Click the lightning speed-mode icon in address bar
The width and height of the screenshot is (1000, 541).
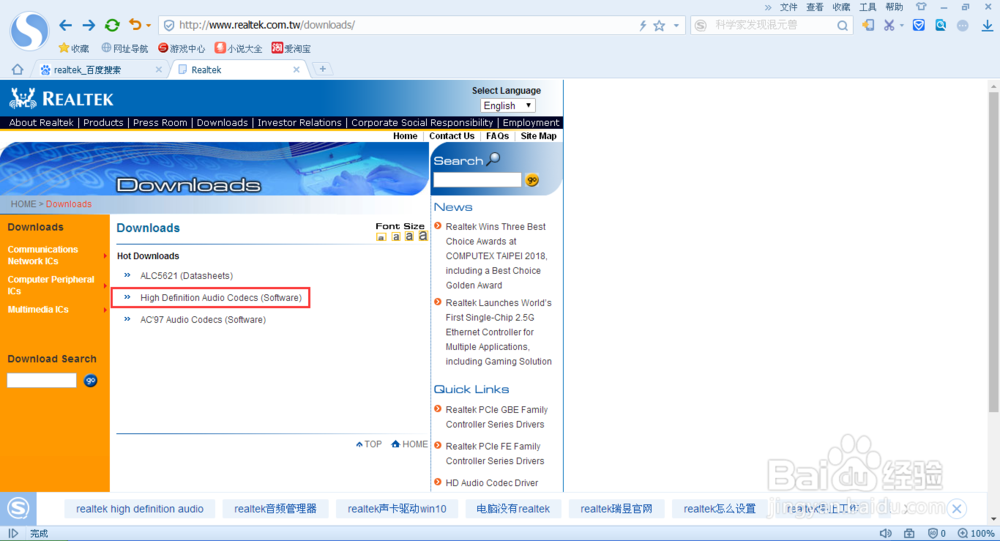click(642, 26)
